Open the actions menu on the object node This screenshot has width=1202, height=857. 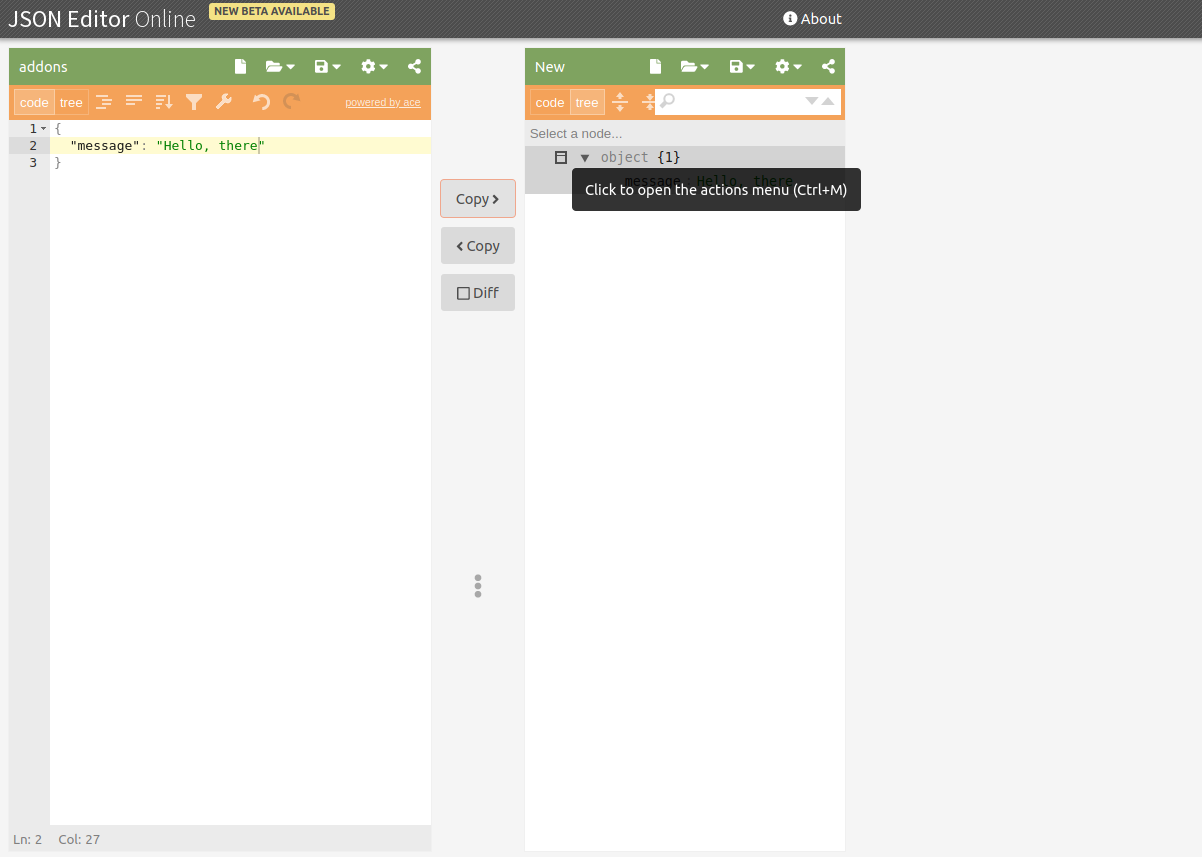point(561,157)
